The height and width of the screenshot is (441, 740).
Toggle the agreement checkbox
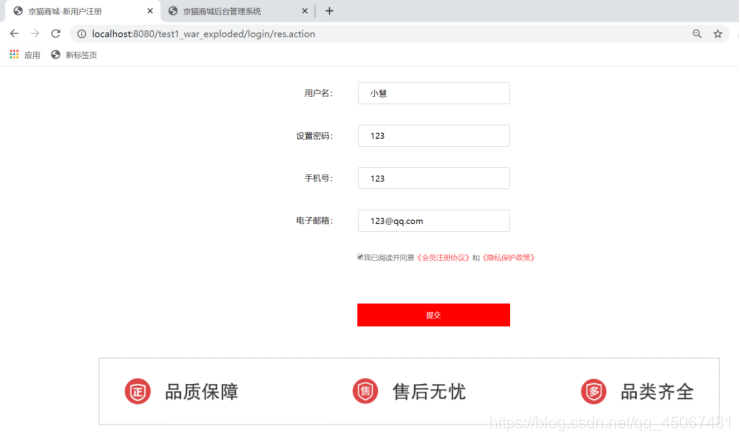(360, 257)
